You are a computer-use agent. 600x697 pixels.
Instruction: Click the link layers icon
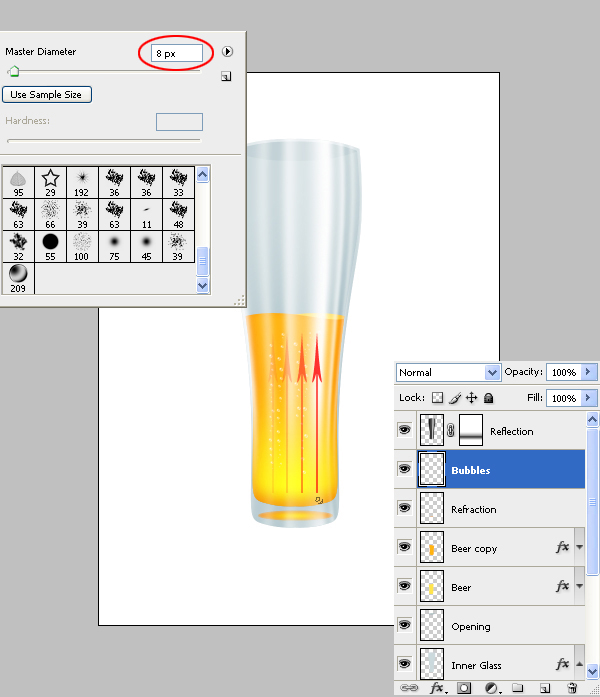tap(408, 688)
